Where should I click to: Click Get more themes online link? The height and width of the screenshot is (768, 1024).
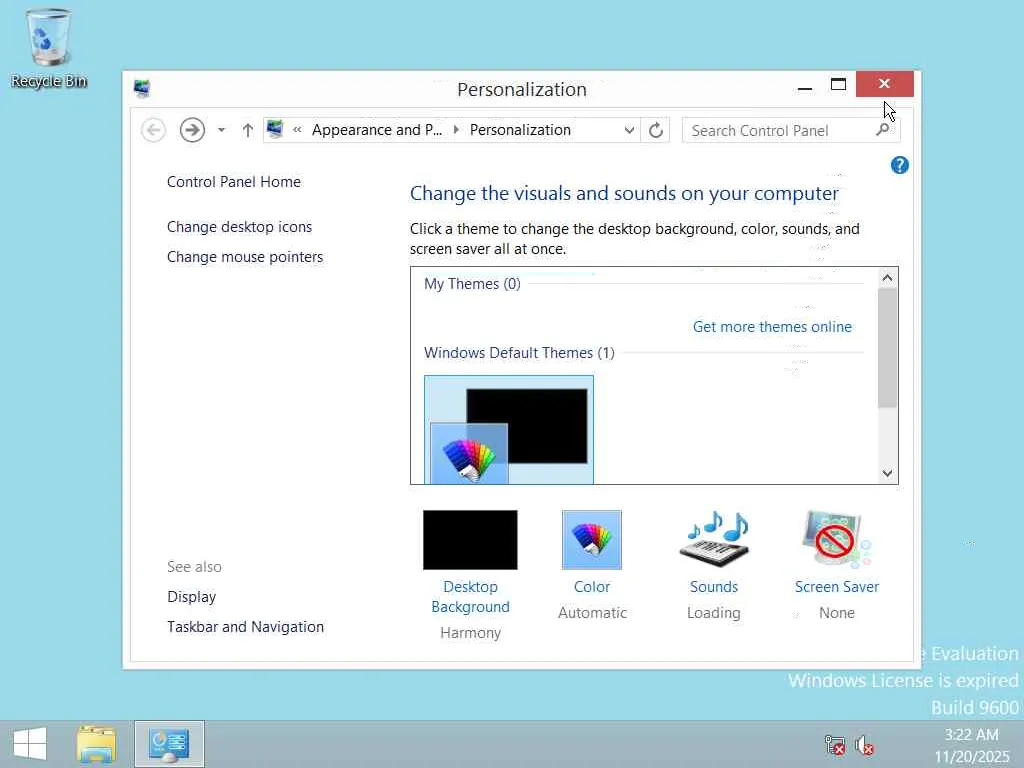pyautogui.click(x=772, y=327)
